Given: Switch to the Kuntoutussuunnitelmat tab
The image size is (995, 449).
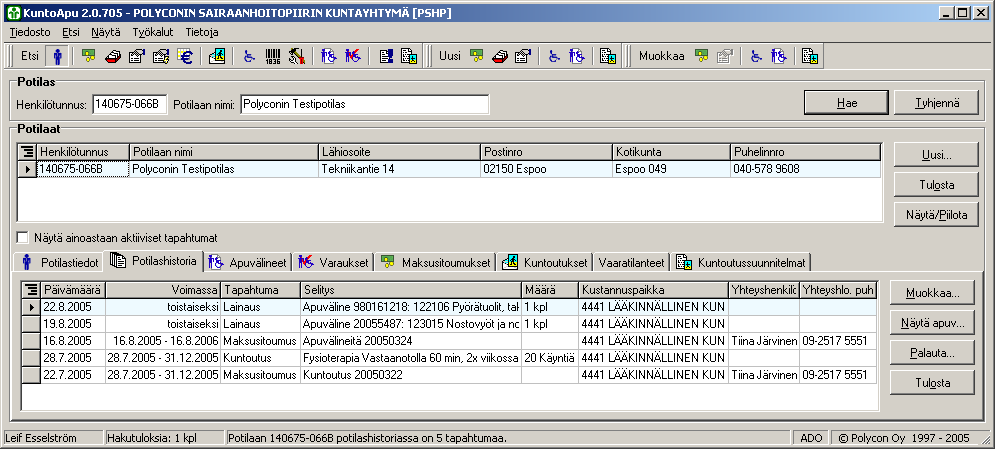Looking at the screenshot, I should click(x=741, y=262).
